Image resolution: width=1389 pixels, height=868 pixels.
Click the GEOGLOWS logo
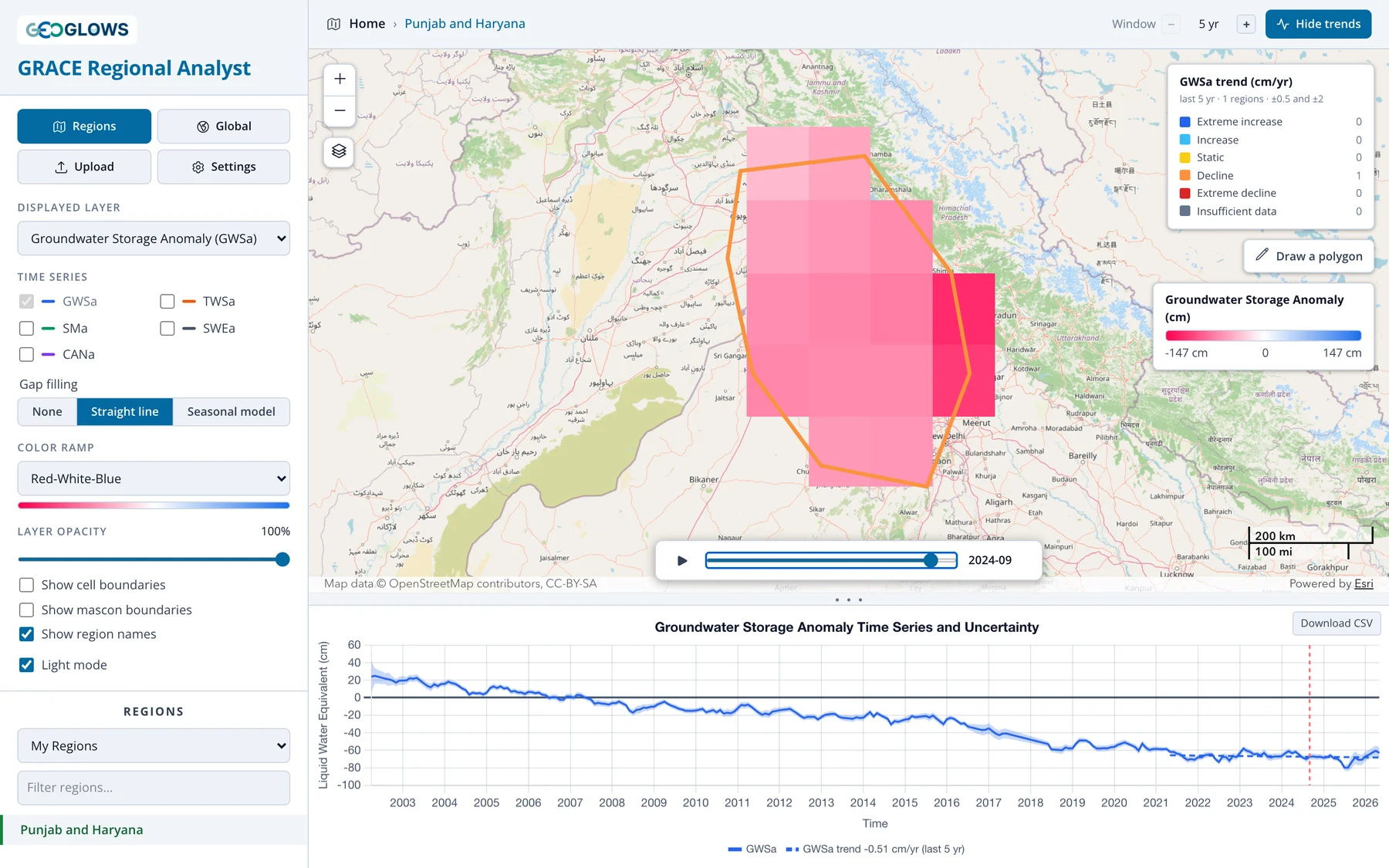[77, 29]
